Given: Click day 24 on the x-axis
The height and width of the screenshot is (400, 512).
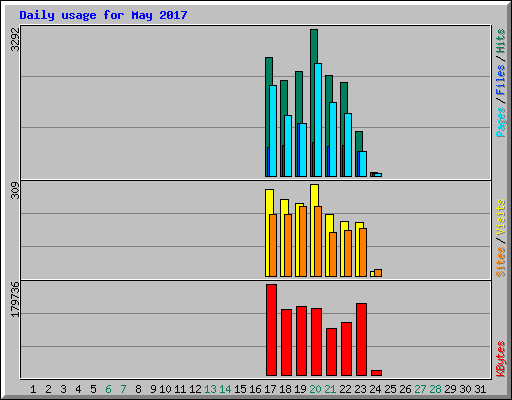Looking at the screenshot, I should tap(375, 389).
